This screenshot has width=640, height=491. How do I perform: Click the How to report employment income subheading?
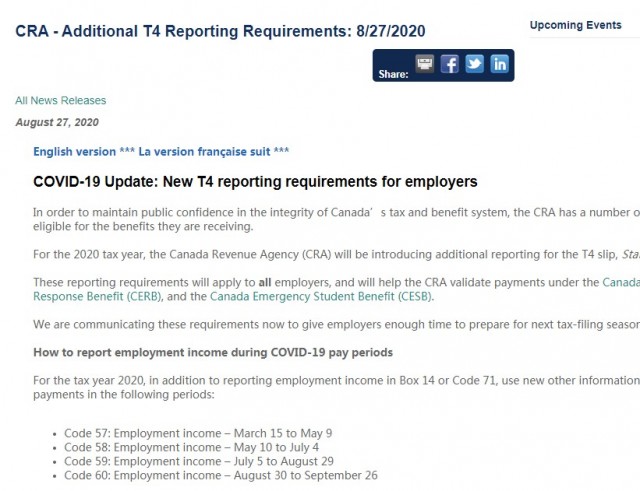click(213, 353)
